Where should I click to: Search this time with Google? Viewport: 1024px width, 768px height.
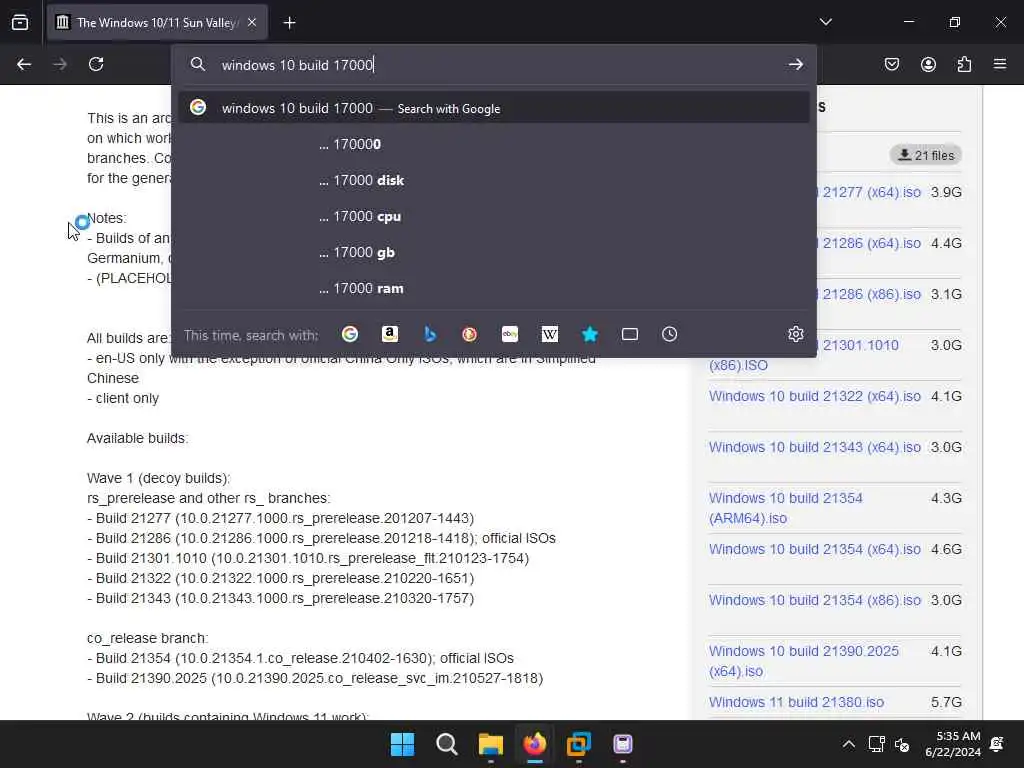[x=350, y=334]
